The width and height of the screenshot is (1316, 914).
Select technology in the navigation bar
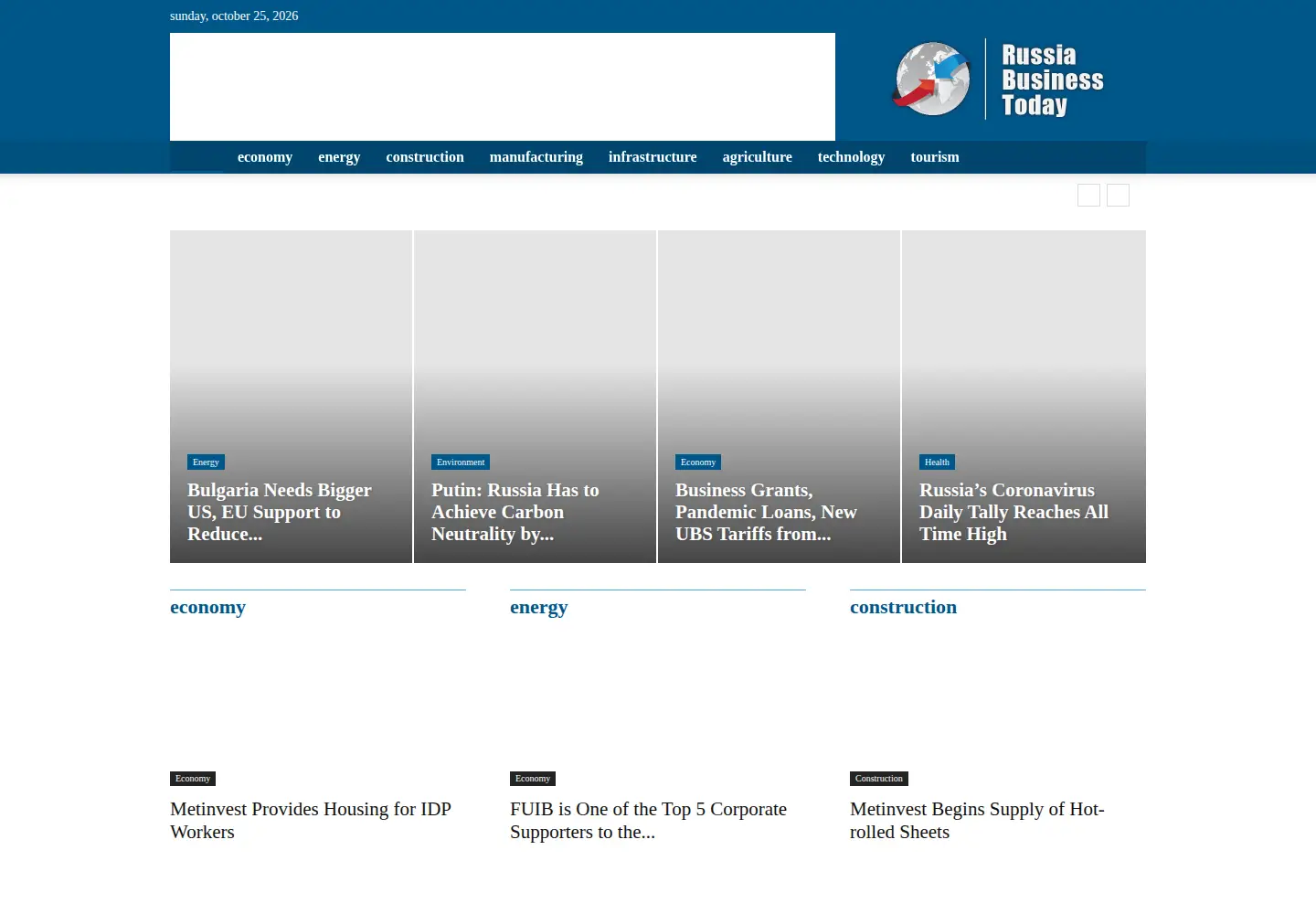(x=851, y=157)
